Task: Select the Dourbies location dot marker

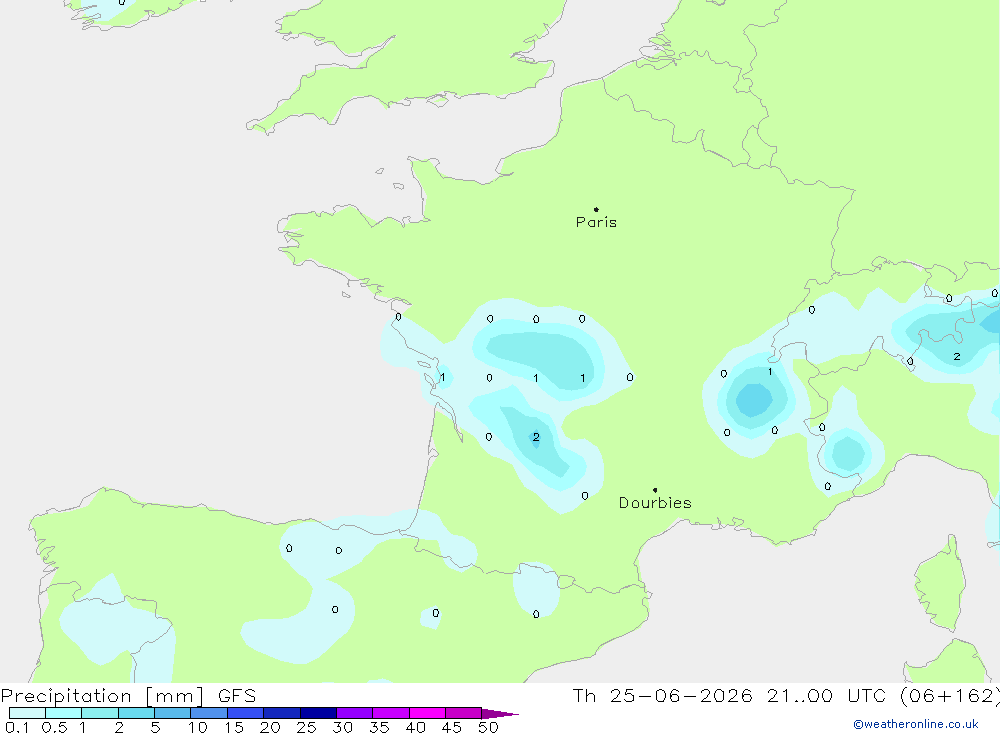Action: click(x=655, y=490)
